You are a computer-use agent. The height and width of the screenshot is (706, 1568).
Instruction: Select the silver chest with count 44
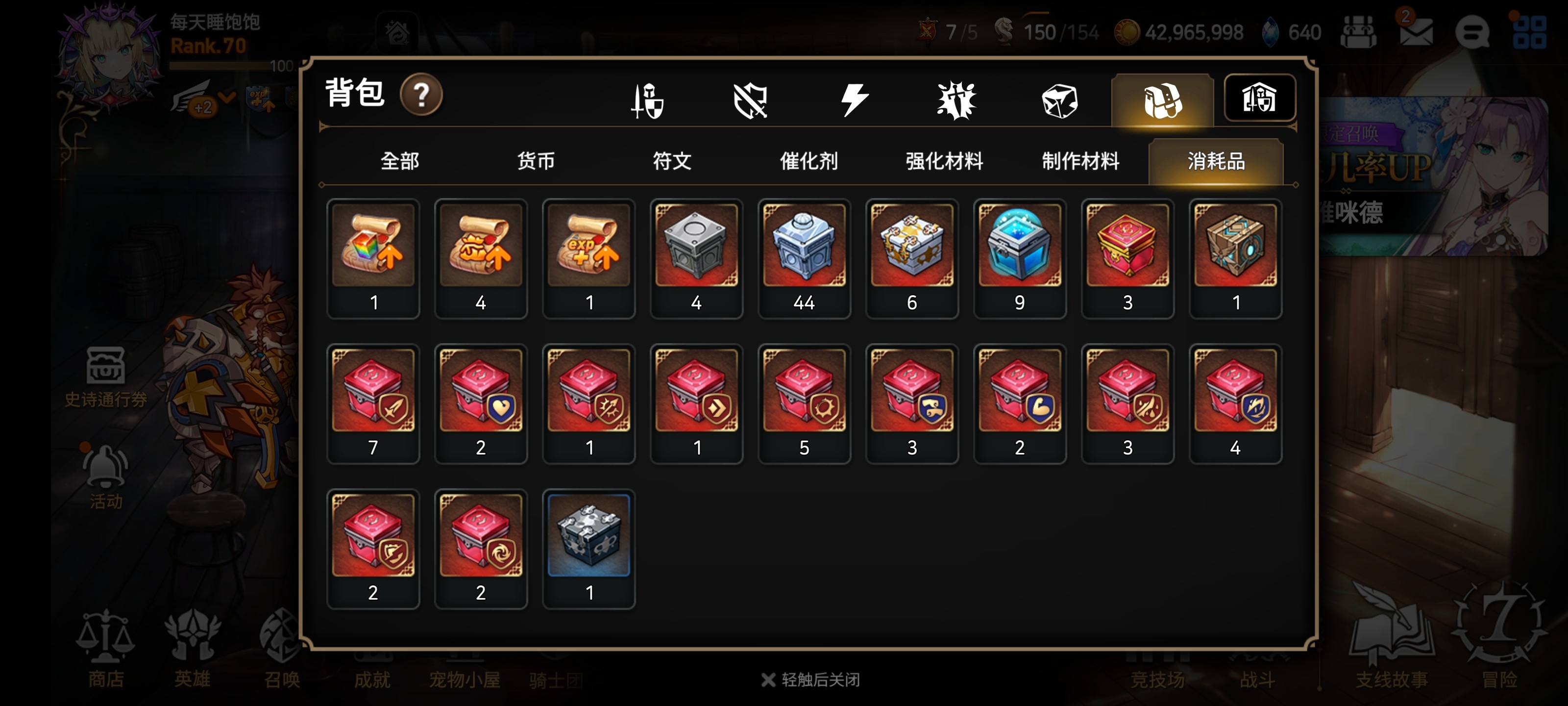click(x=804, y=258)
